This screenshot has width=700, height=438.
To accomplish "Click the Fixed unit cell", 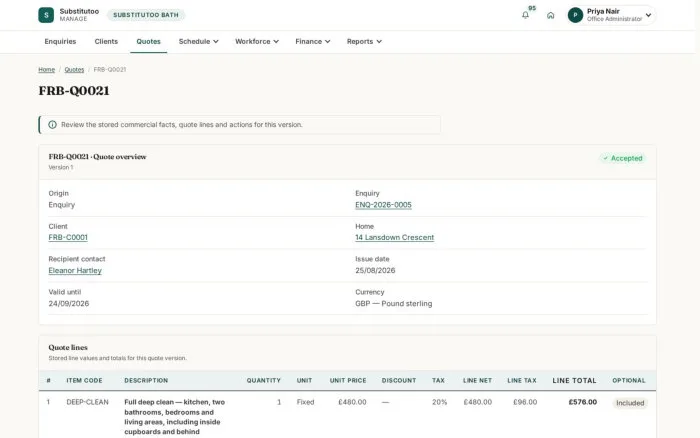I will pos(305,402).
